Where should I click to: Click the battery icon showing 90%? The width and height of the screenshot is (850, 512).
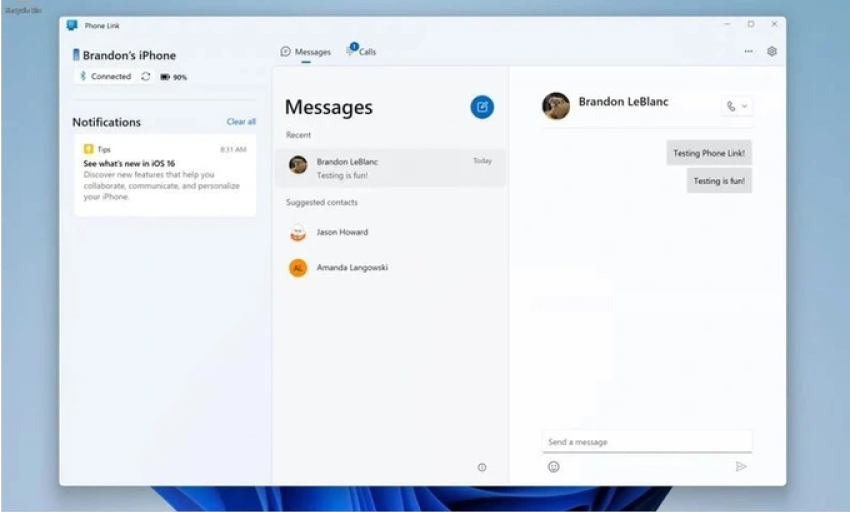click(x=165, y=77)
